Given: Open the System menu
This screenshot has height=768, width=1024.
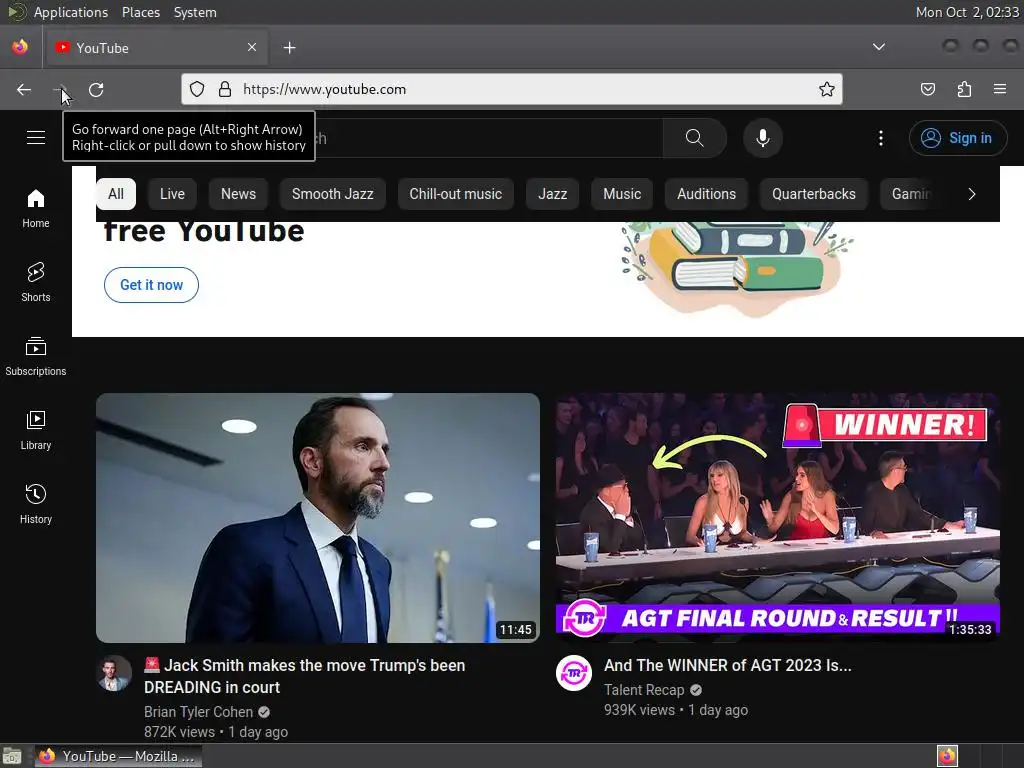Looking at the screenshot, I should pos(195,12).
